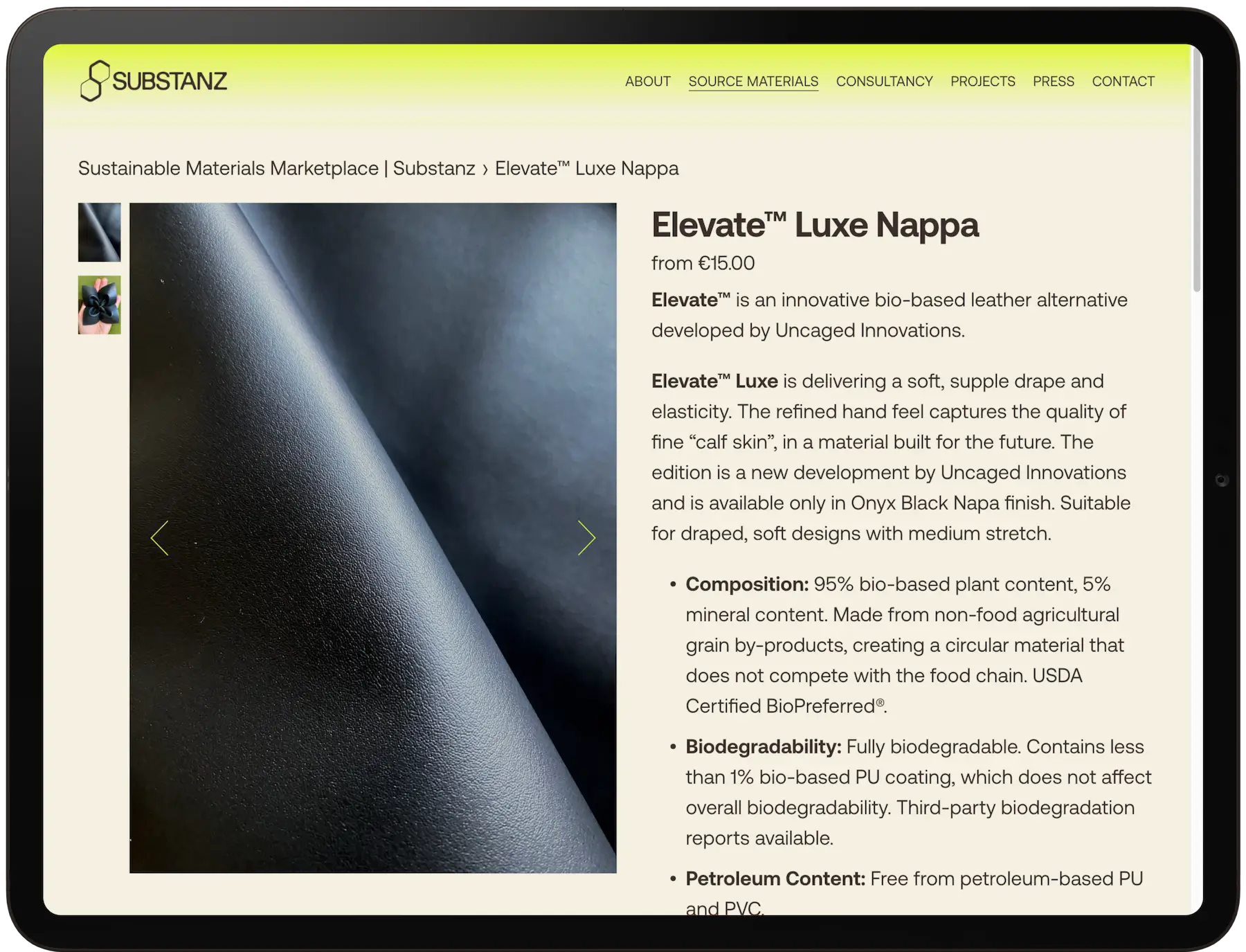Click the Substanz logo
The height and width of the screenshot is (952, 1246).
pos(154,81)
